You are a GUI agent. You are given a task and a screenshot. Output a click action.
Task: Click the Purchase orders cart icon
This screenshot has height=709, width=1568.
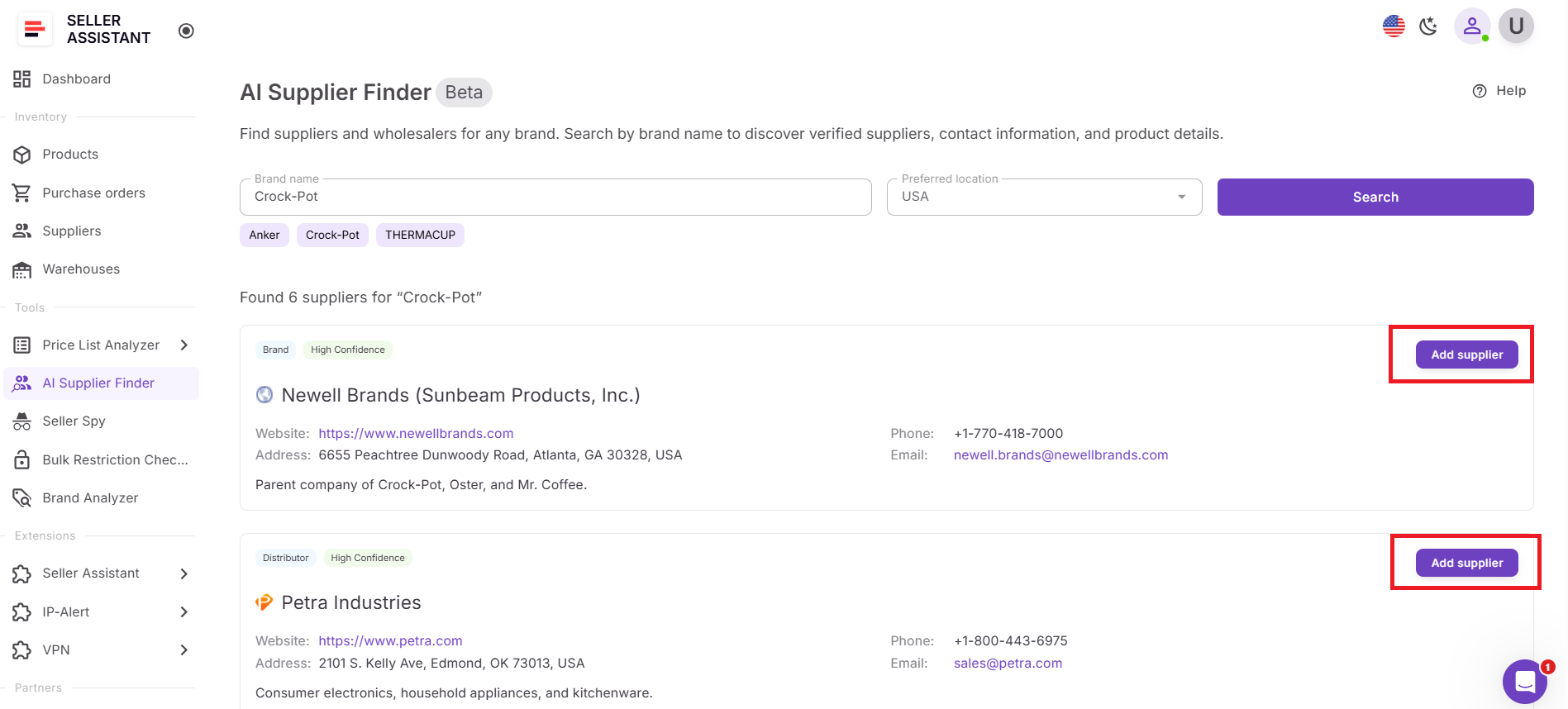22,193
